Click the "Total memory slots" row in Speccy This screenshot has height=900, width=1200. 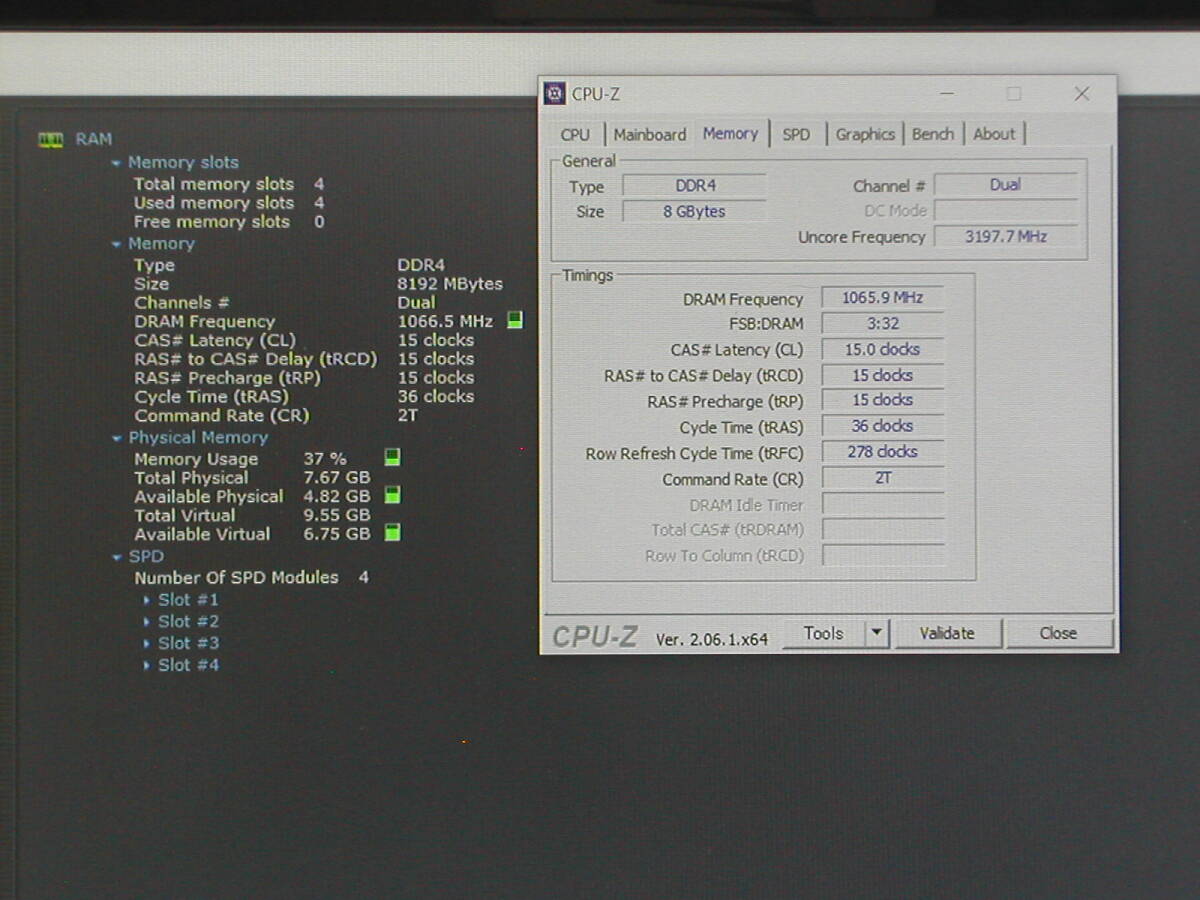pyautogui.click(x=229, y=184)
